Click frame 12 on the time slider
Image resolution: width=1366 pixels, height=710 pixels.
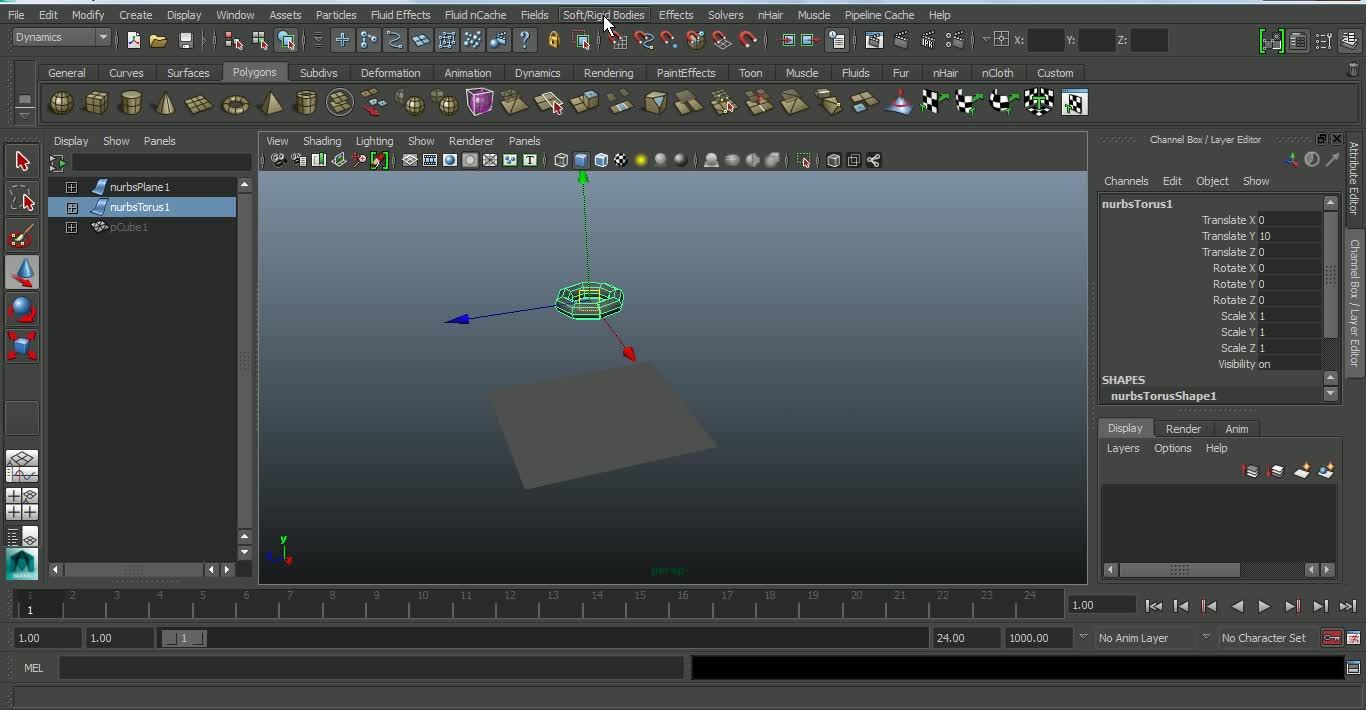(509, 604)
